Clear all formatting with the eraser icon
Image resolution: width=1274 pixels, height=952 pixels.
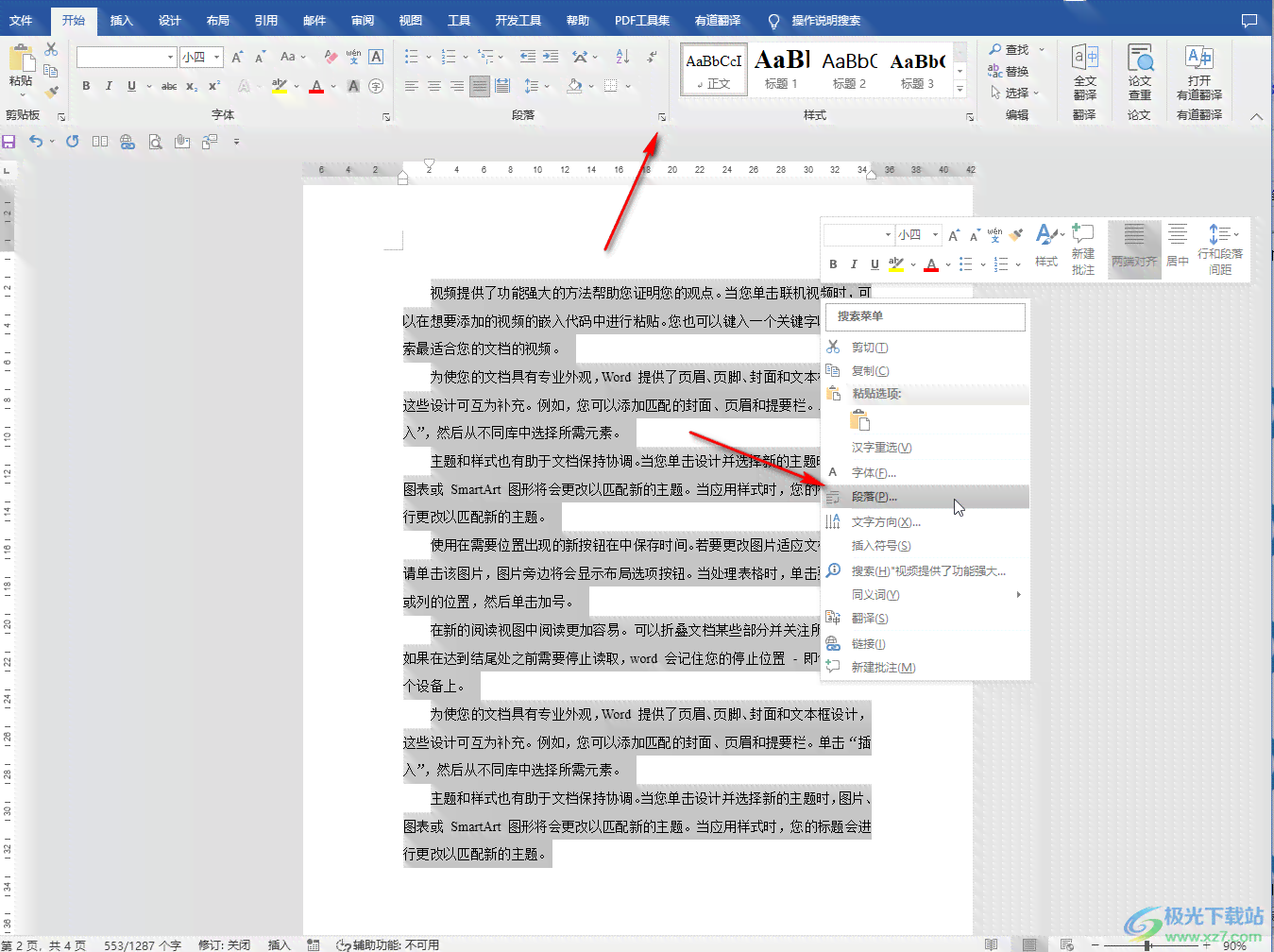pyautogui.click(x=331, y=57)
